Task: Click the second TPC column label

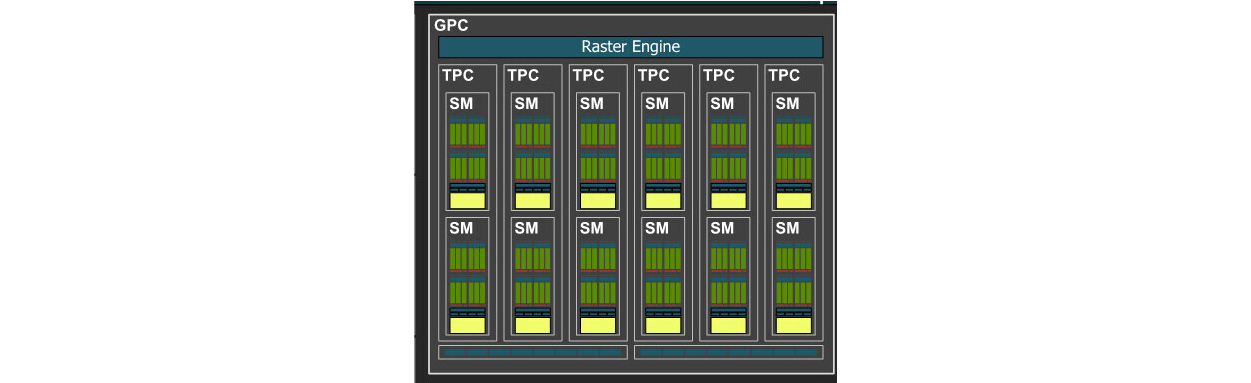Action: 522,75
